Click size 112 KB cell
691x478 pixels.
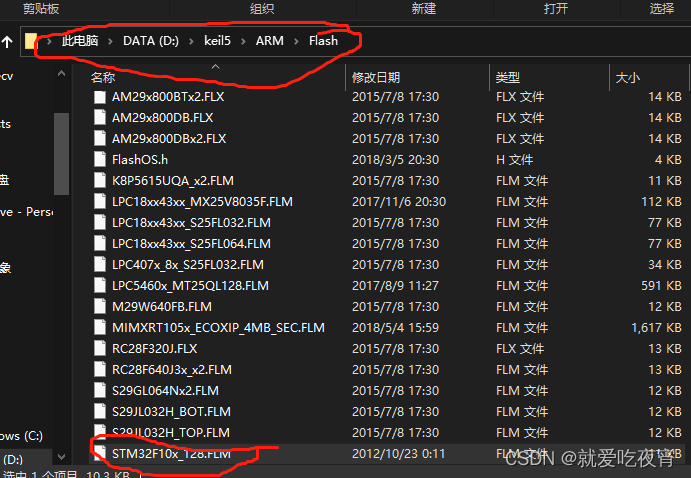(661, 202)
